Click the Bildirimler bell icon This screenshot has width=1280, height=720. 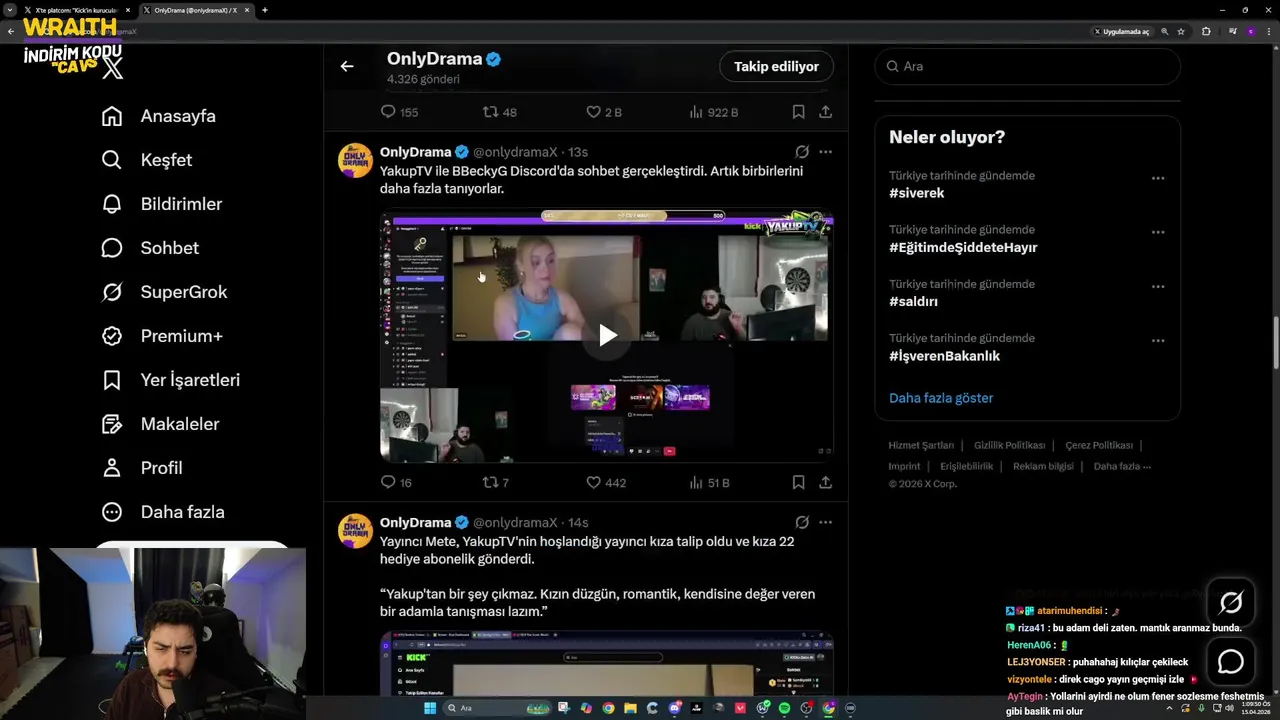(x=112, y=204)
